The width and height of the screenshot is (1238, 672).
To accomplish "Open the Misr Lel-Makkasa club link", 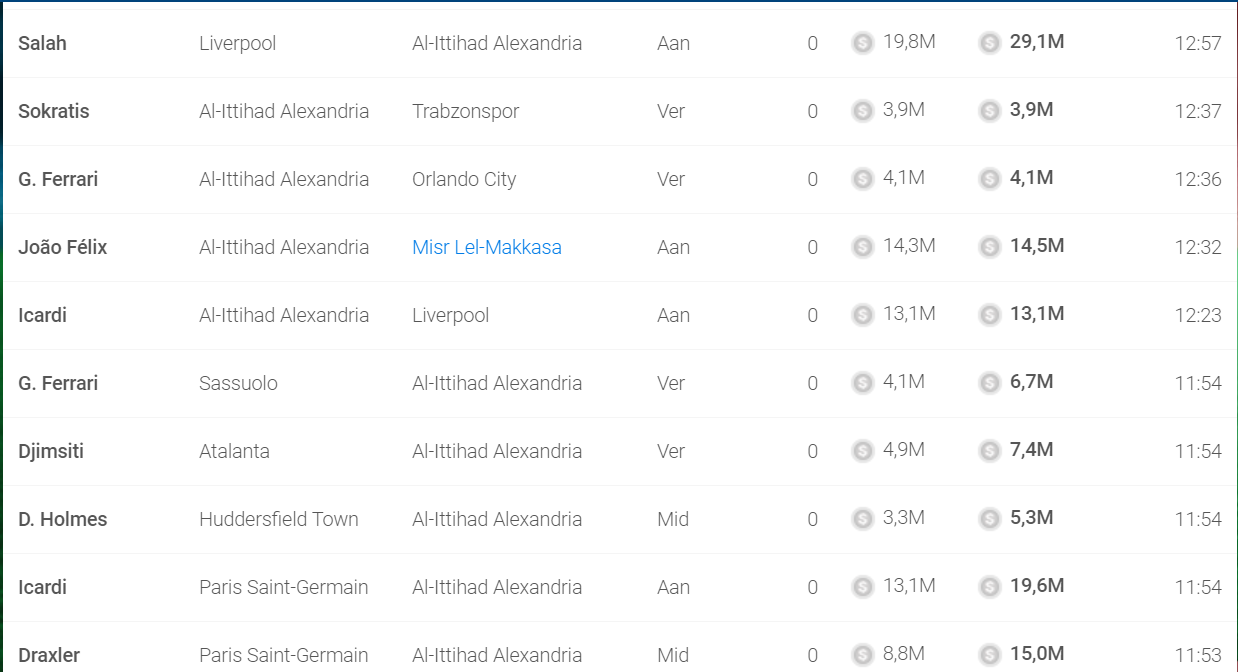I will (487, 247).
